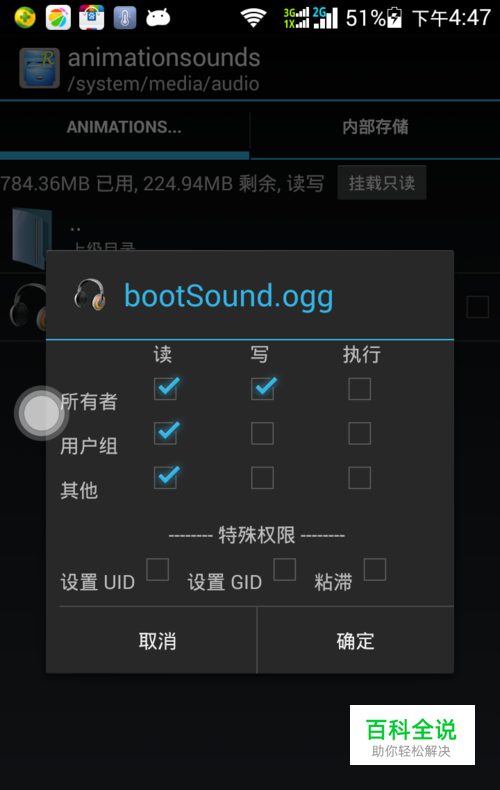Screen dimensions: 500x790
Task: Open the green plus notification icon
Action: tap(25, 18)
